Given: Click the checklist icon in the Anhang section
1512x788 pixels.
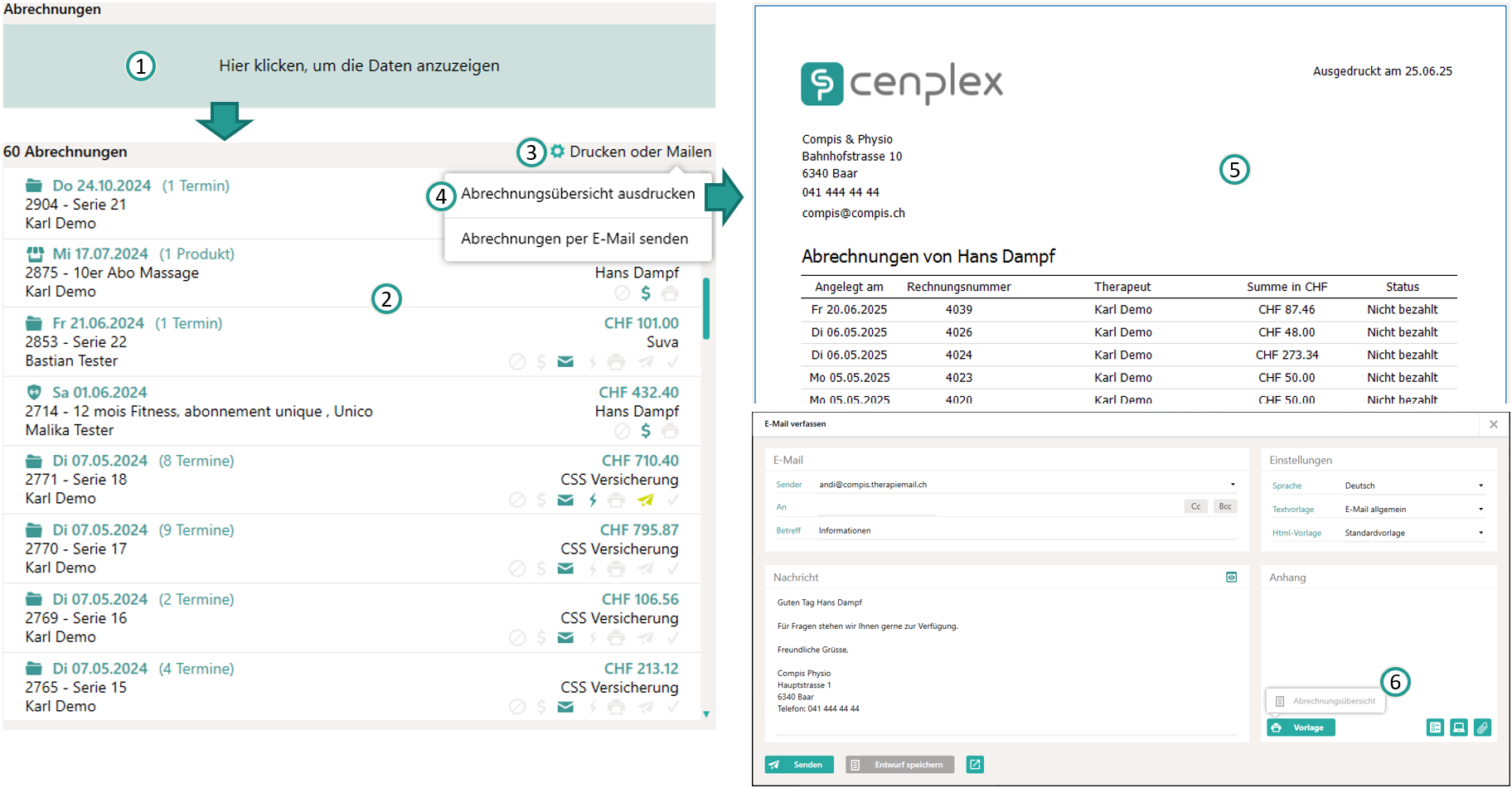Looking at the screenshot, I should tap(1435, 728).
